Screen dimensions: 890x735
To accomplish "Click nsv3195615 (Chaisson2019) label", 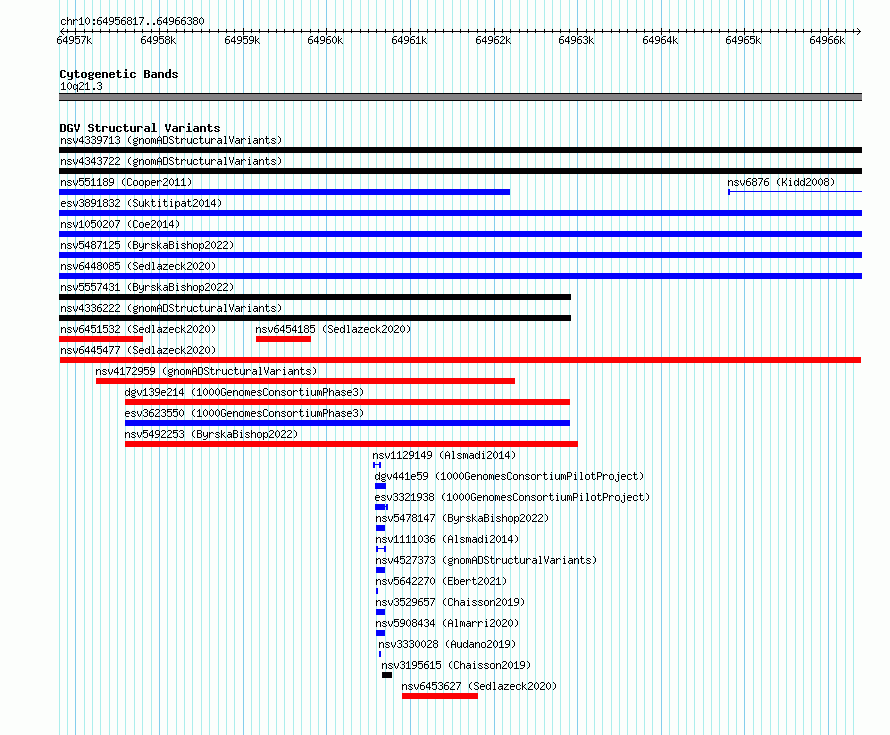I will pyautogui.click(x=456, y=665).
